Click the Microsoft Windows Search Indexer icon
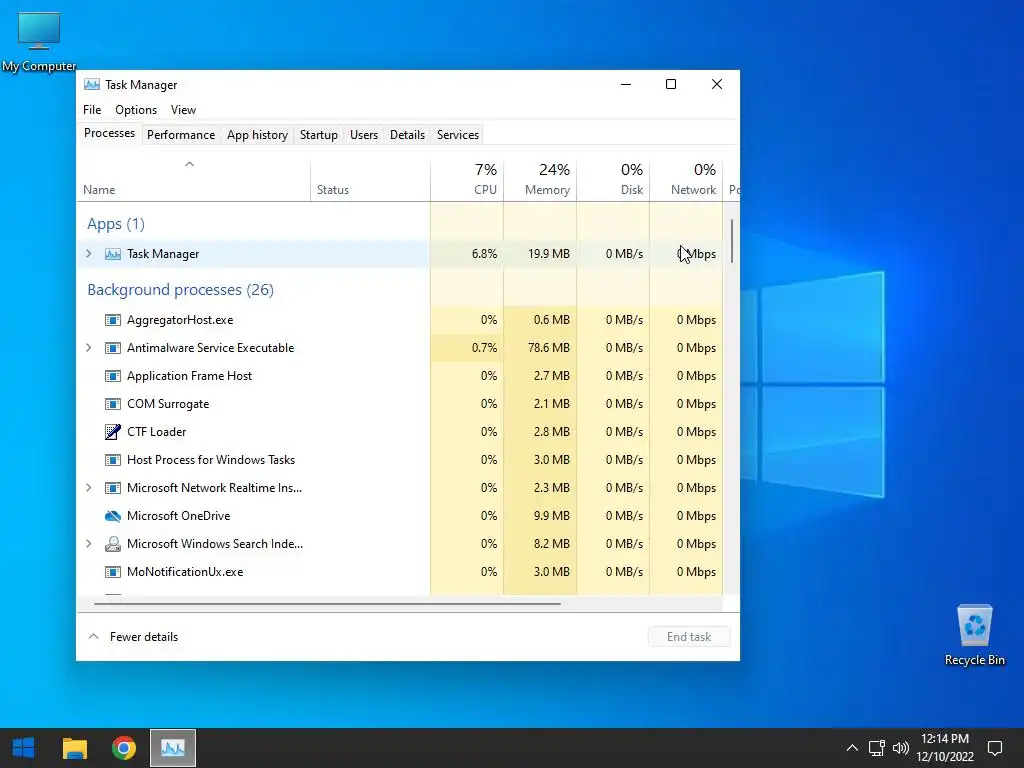The height and width of the screenshot is (768, 1024). [x=112, y=544]
